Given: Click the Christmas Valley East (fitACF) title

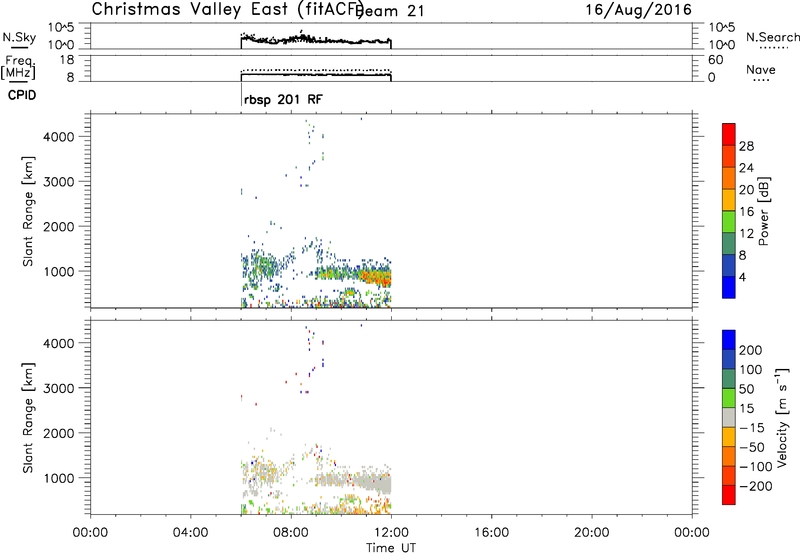Looking at the screenshot, I should 228,9.
